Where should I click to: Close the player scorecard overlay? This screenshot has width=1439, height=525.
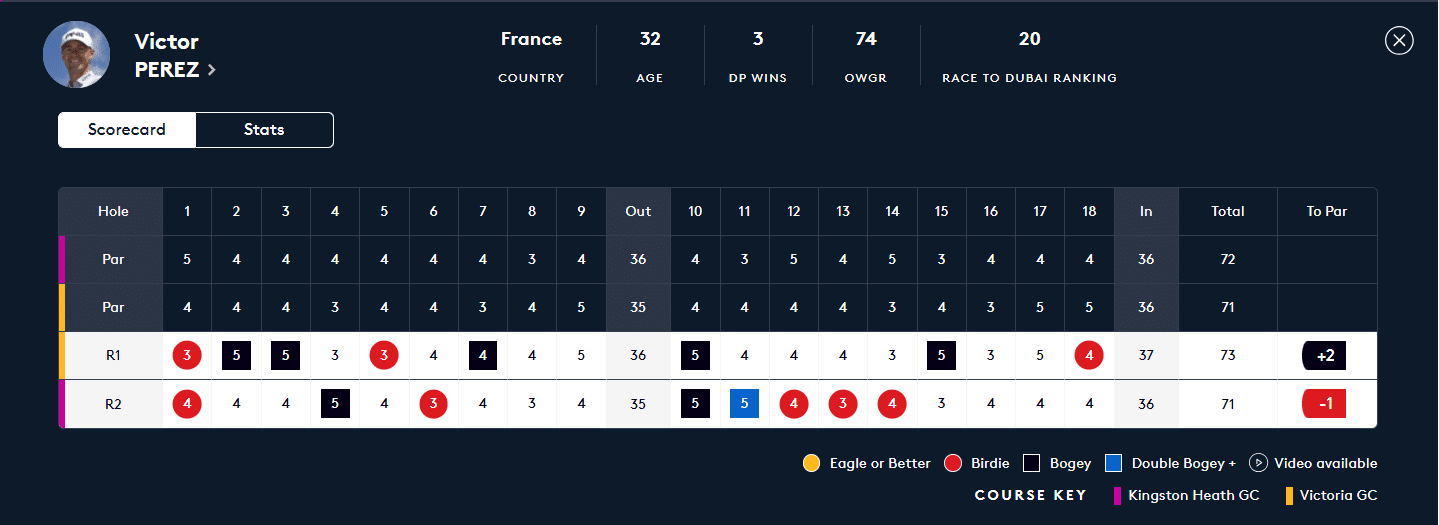pos(1399,41)
